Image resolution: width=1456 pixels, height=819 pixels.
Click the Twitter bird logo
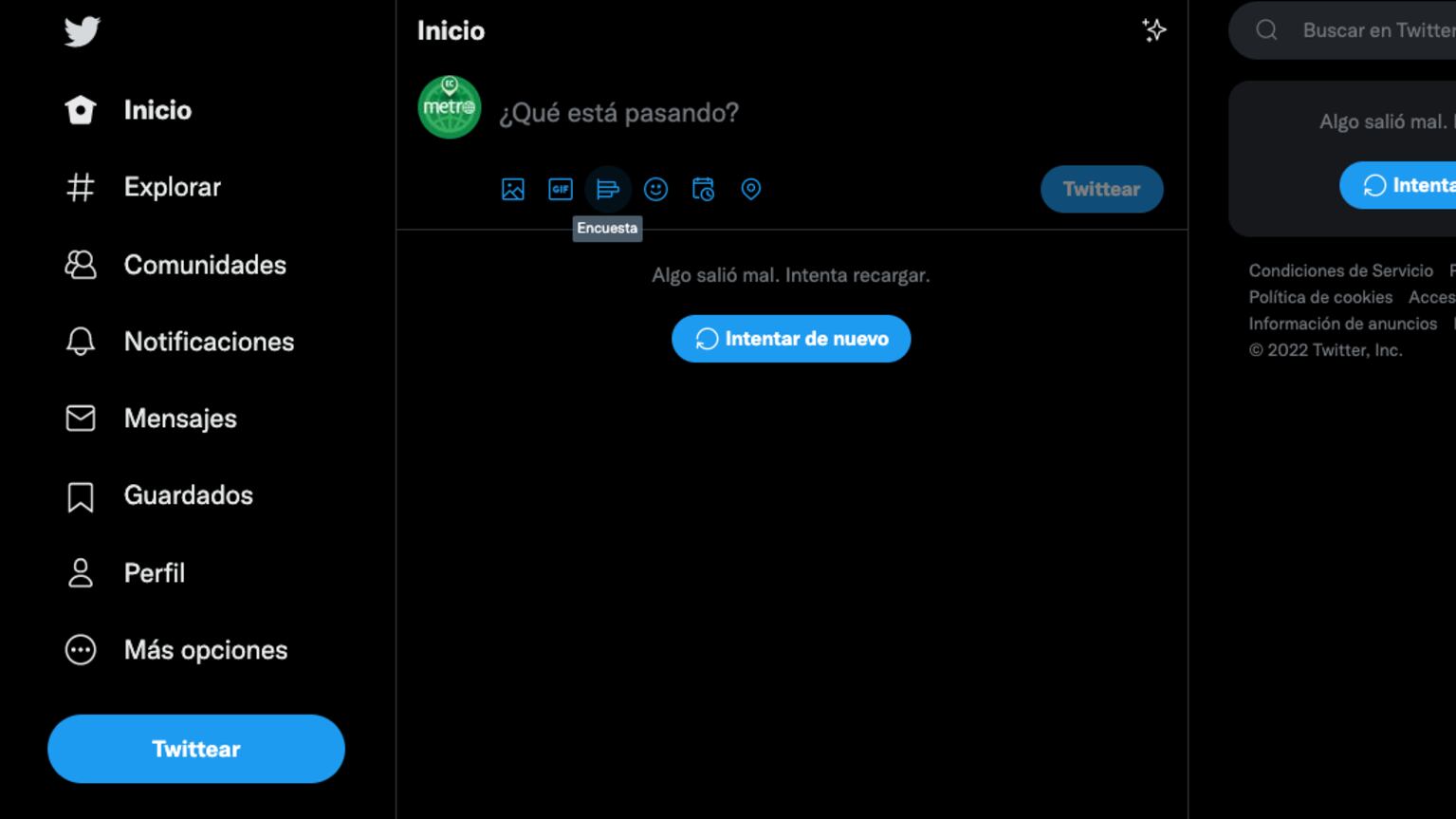click(82, 31)
